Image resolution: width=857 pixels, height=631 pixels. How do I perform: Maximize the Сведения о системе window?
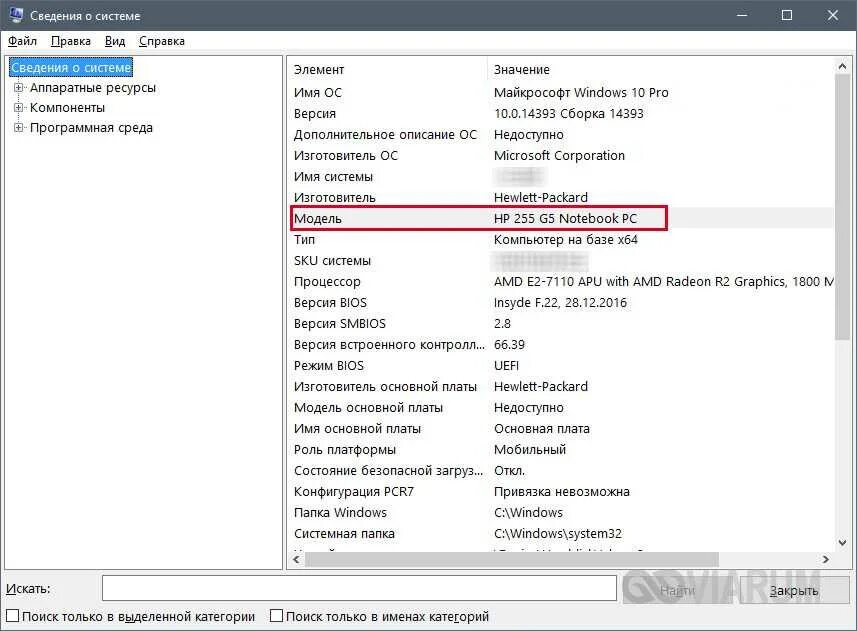(786, 15)
